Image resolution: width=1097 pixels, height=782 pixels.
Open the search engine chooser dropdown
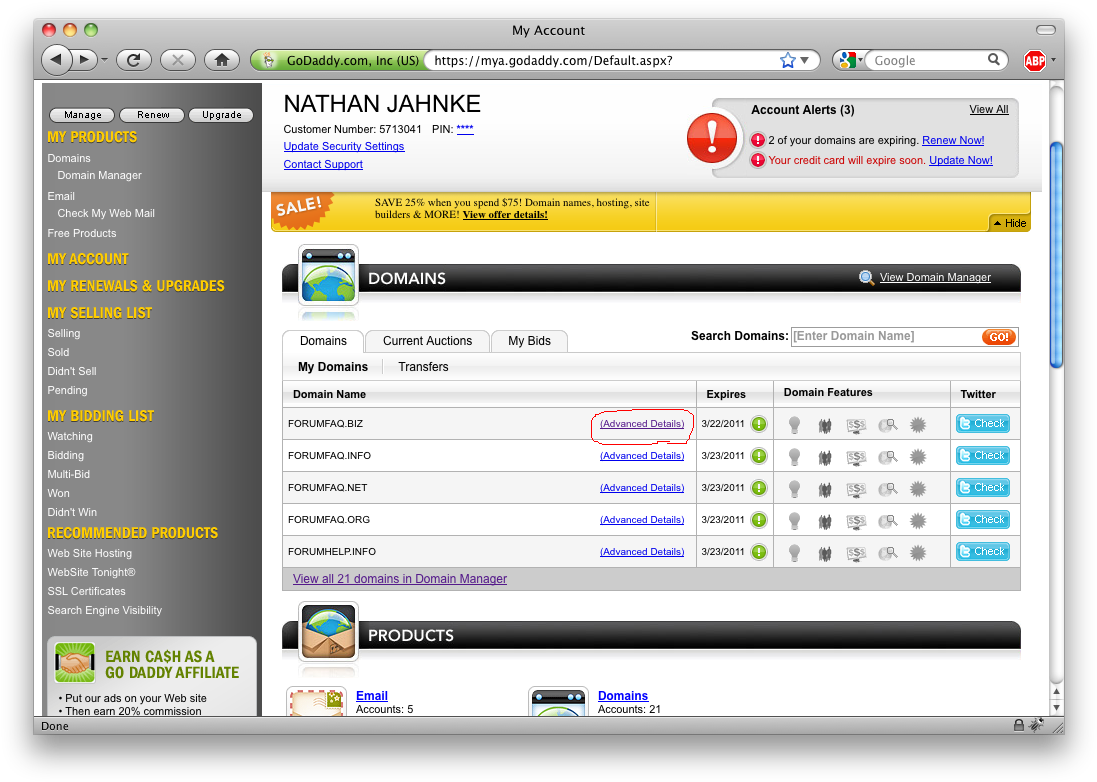[x=849, y=60]
